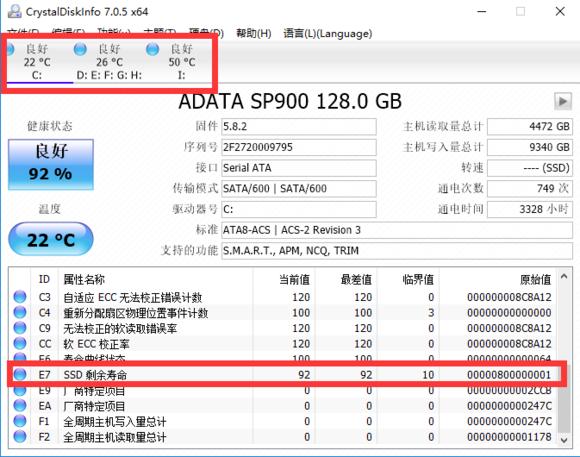Image resolution: width=580 pixels, height=457 pixels.
Task: Click the blue status orb above C:
Action: pos(10,48)
